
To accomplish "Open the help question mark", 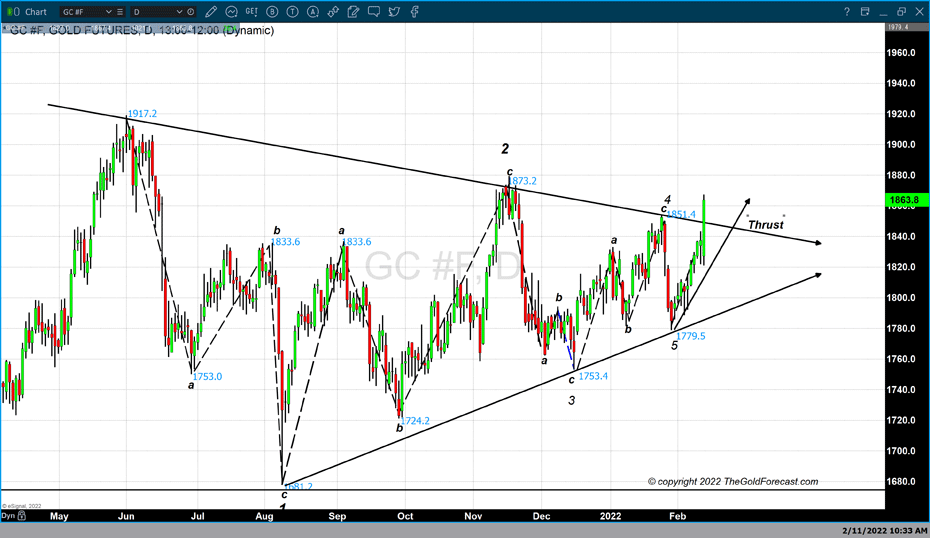I will 847,12.
